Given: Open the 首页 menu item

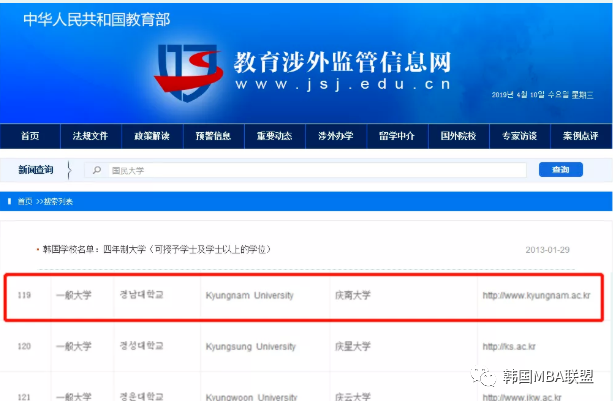Looking at the screenshot, I should pos(30,136).
